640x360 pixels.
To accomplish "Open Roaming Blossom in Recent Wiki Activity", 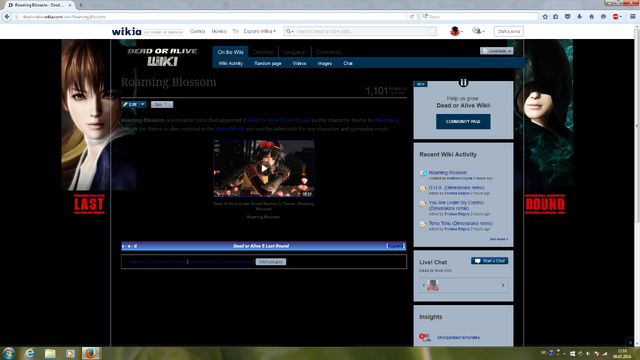I will [x=447, y=173].
